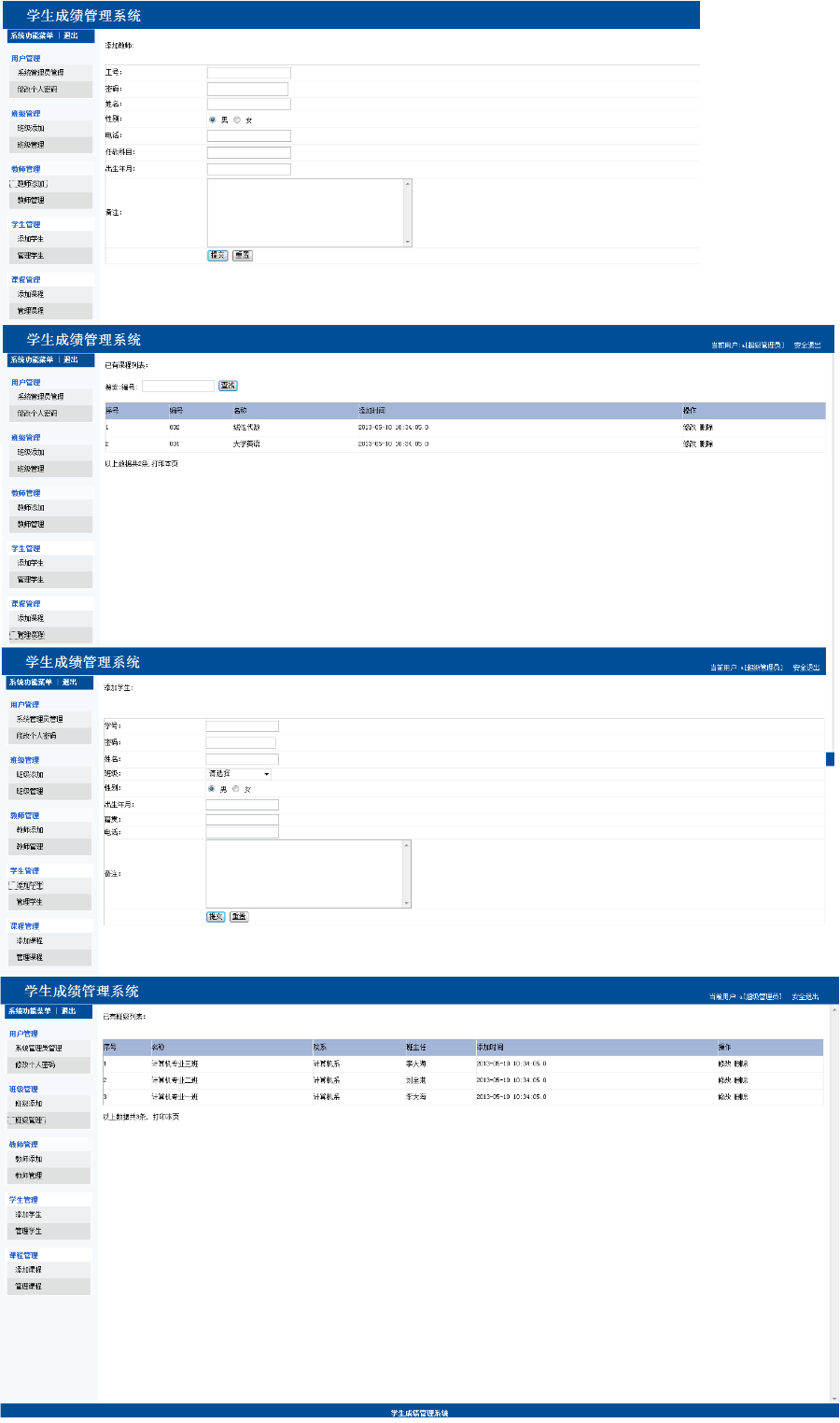Select 女 radio on the add-student form
Viewport: 840px width, 1423px height.
236,789
